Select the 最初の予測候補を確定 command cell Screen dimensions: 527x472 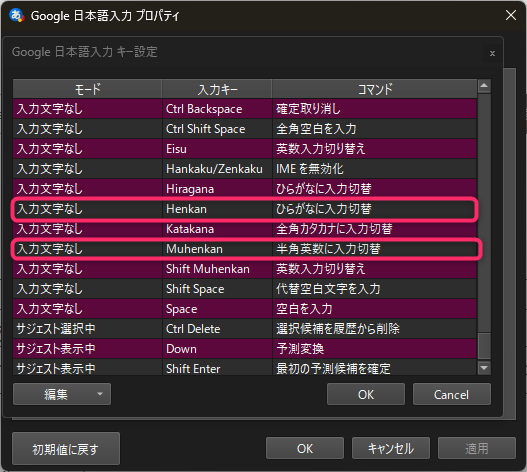(x=374, y=368)
